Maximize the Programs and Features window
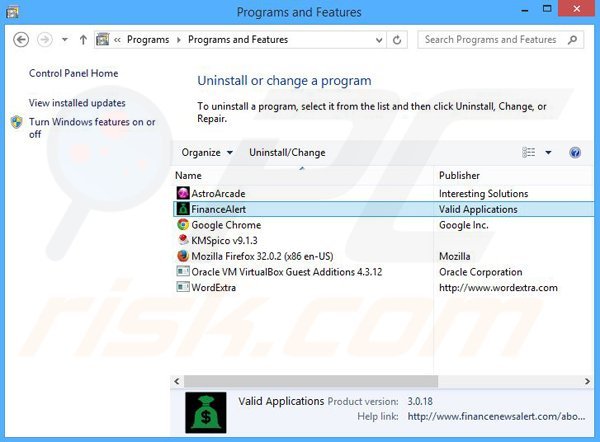This screenshot has width=600, height=442. (547, 9)
